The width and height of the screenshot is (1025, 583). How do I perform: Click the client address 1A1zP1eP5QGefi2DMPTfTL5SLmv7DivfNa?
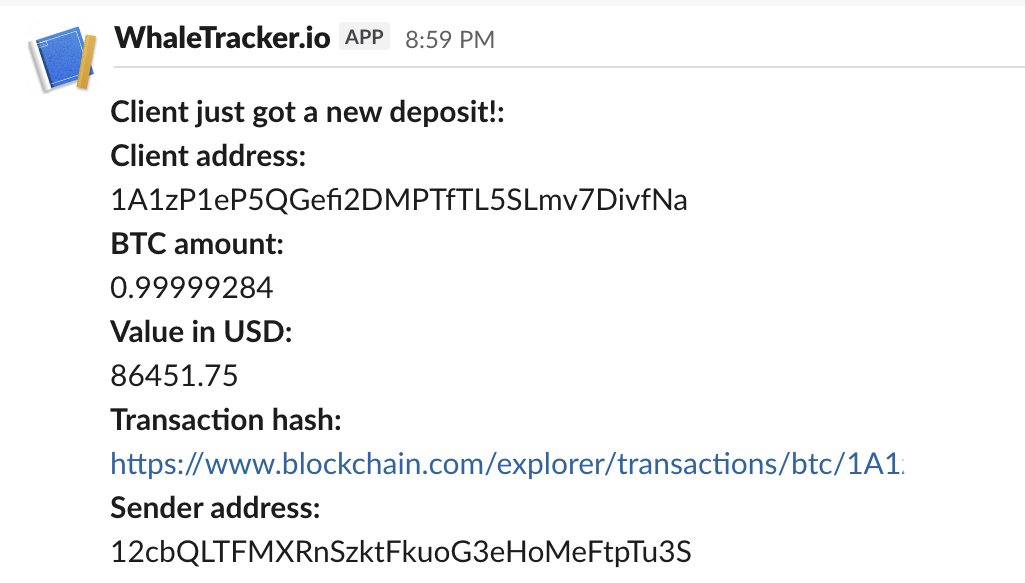click(399, 200)
